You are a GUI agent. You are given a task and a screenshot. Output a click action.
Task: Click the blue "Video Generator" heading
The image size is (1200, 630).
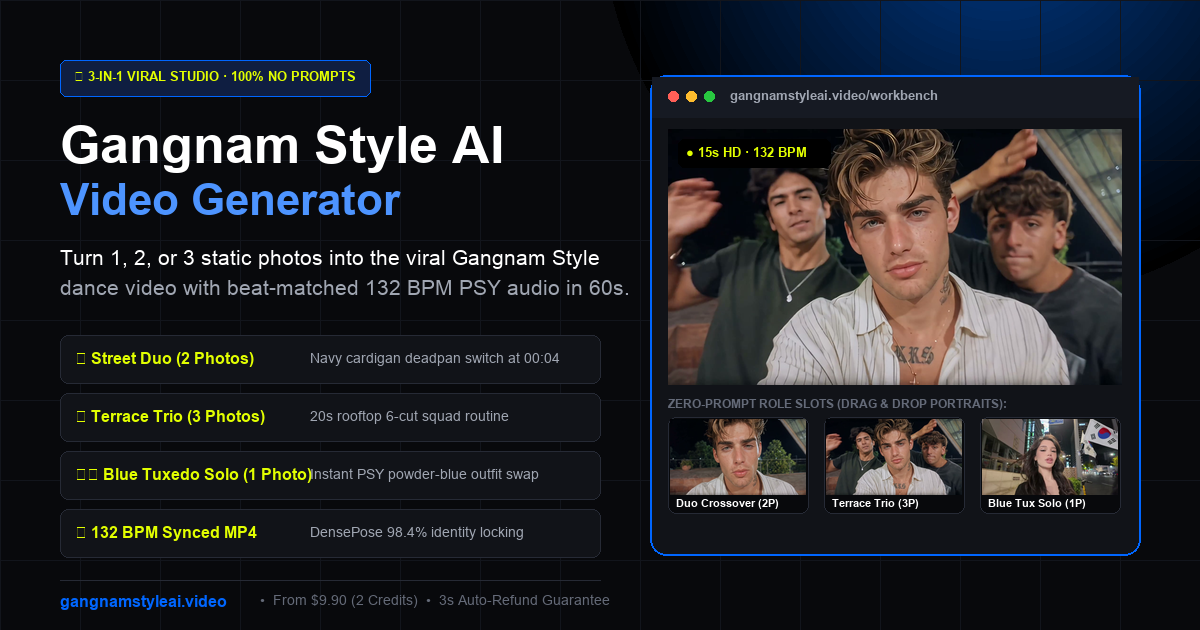[230, 200]
